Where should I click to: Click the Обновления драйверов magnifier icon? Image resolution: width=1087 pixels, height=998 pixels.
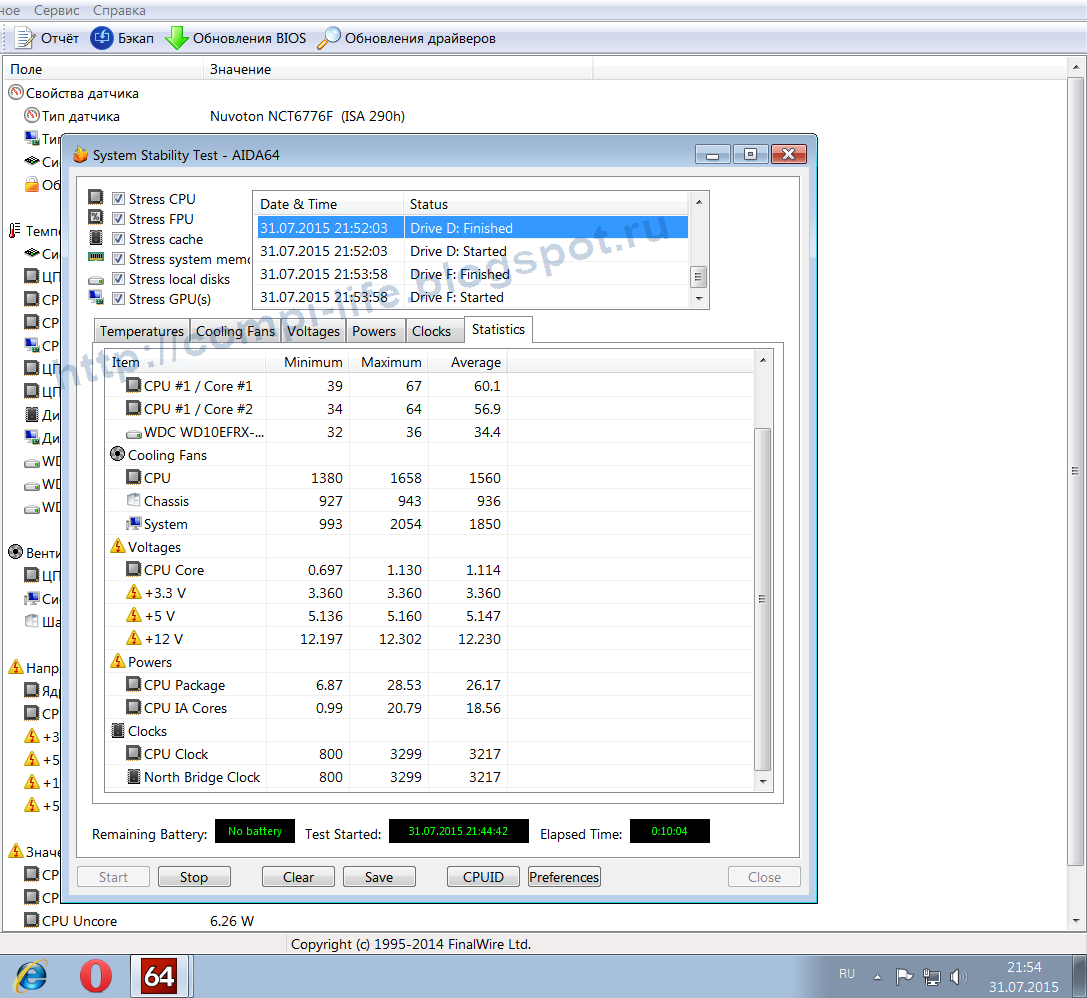(329, 38)
